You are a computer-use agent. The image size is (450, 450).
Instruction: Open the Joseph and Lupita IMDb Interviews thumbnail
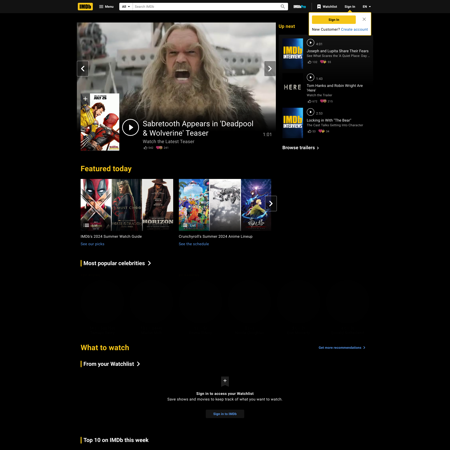[293, 53]
